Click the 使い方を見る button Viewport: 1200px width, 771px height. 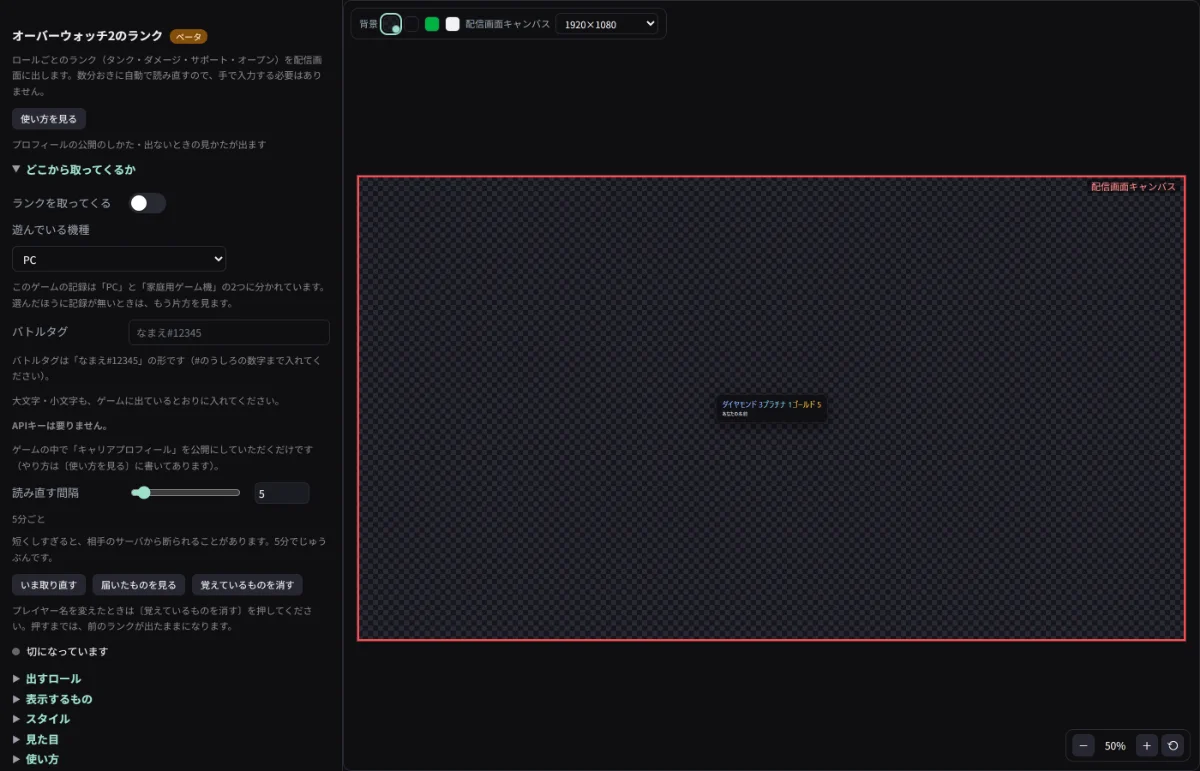pos(49,119)
